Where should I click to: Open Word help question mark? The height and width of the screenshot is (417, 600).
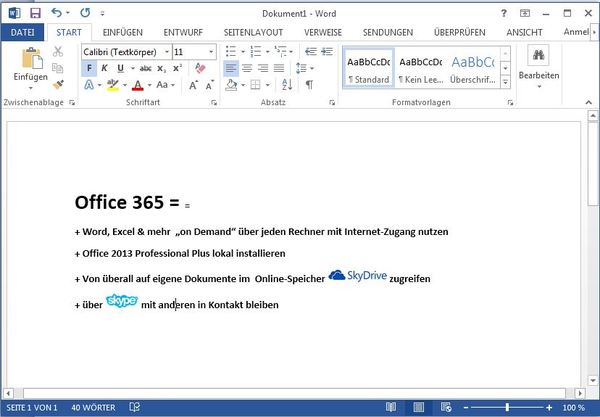(504, 13)
